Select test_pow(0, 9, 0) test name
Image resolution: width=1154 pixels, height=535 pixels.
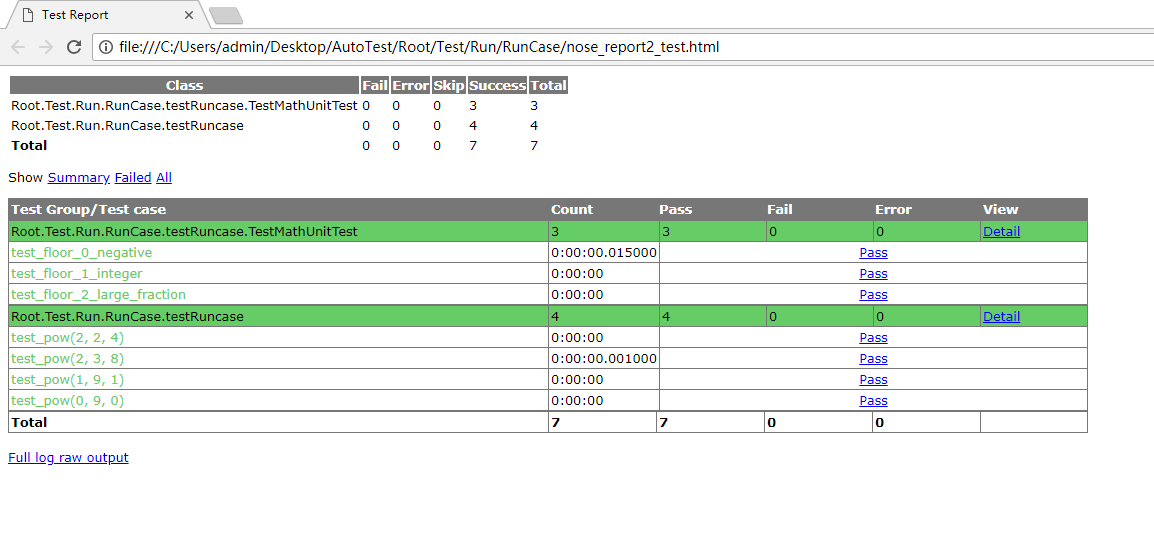click(x=68, y=401)
